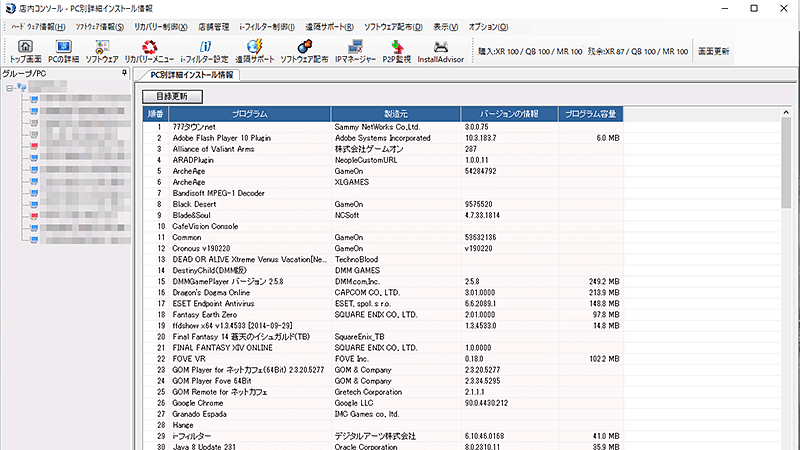Launch 遠隔サポート toolbar icon
Viewport: 800px width, 450px height.
coord(255,52)
